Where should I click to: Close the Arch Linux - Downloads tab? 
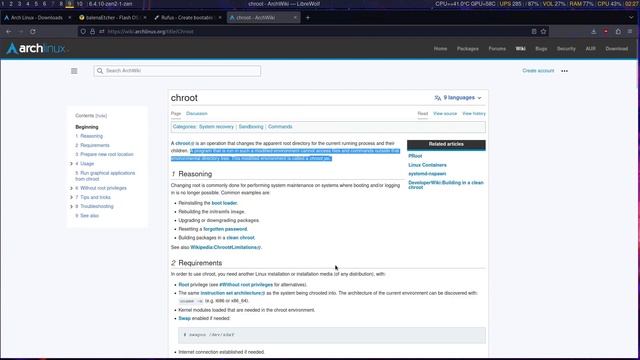69,18
